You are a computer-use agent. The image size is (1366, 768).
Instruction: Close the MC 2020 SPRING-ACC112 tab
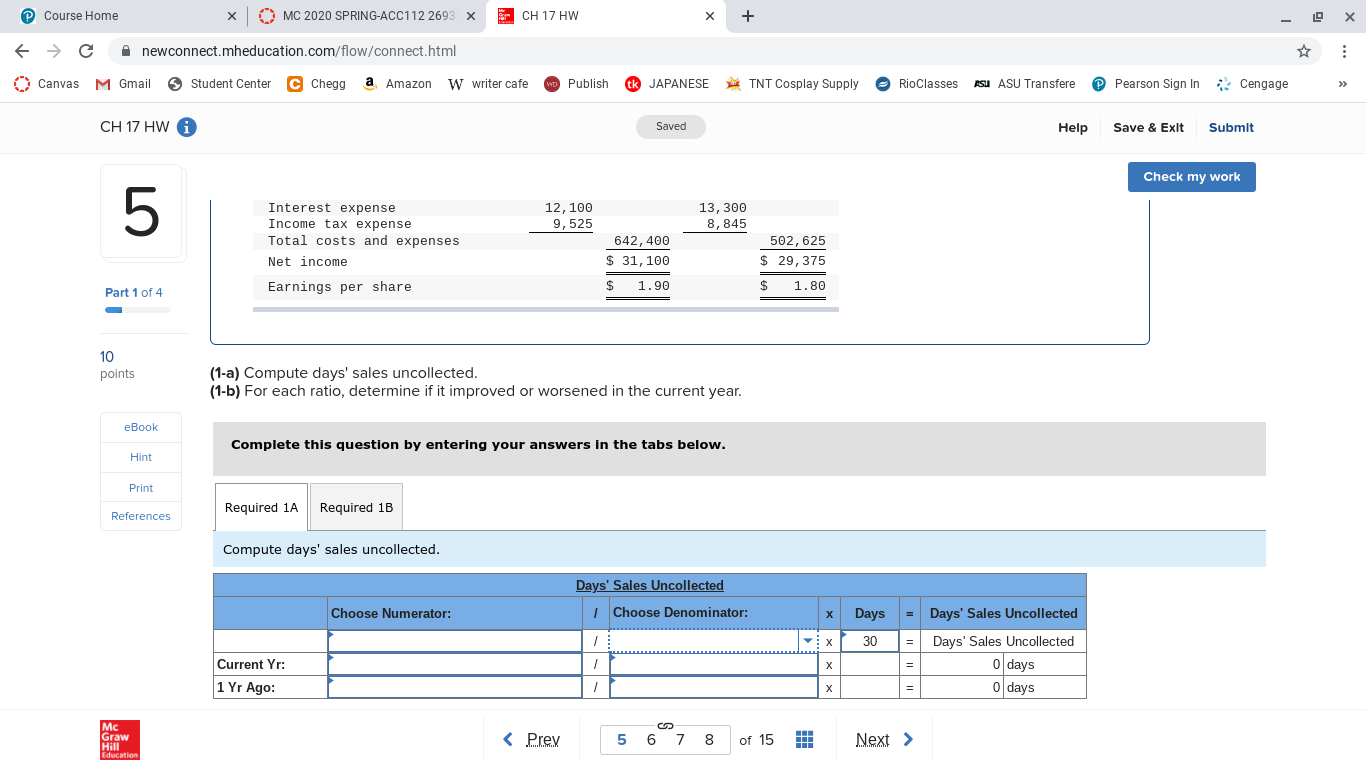point(470,16)
